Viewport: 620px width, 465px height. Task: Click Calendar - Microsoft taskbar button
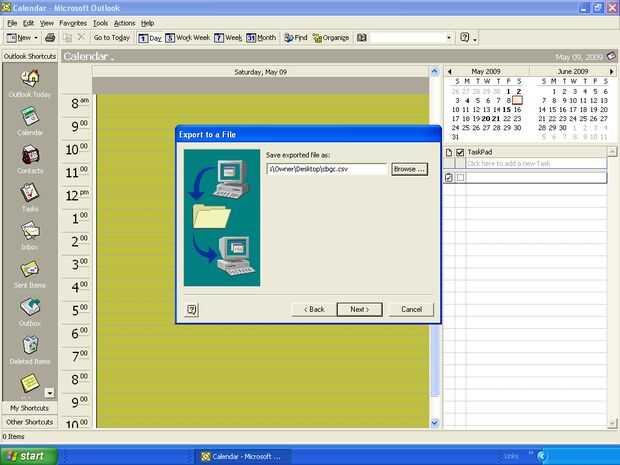coord(242,456)
